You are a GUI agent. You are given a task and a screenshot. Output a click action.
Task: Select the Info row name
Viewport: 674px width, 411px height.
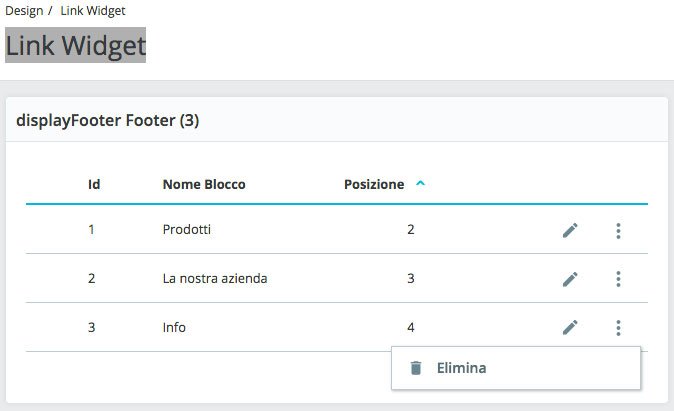pyautogui.click(x=174, y=327)
